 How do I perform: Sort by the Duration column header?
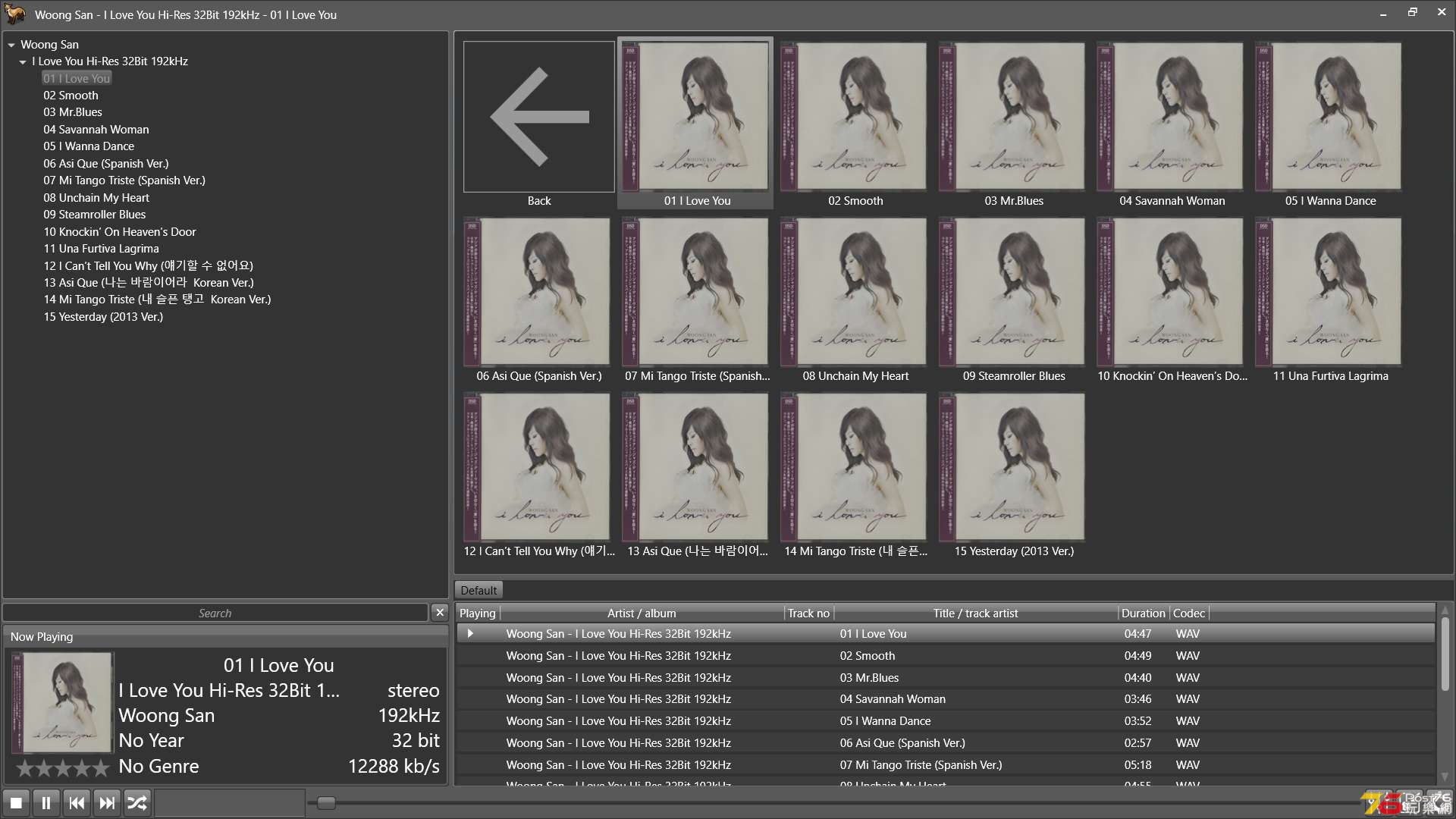(1143, 613)
